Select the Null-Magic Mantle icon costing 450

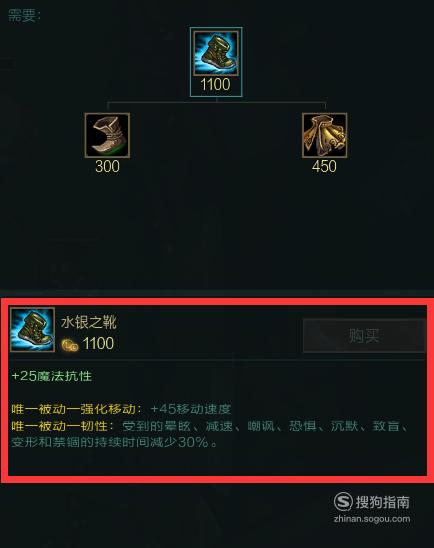point(325,135)
